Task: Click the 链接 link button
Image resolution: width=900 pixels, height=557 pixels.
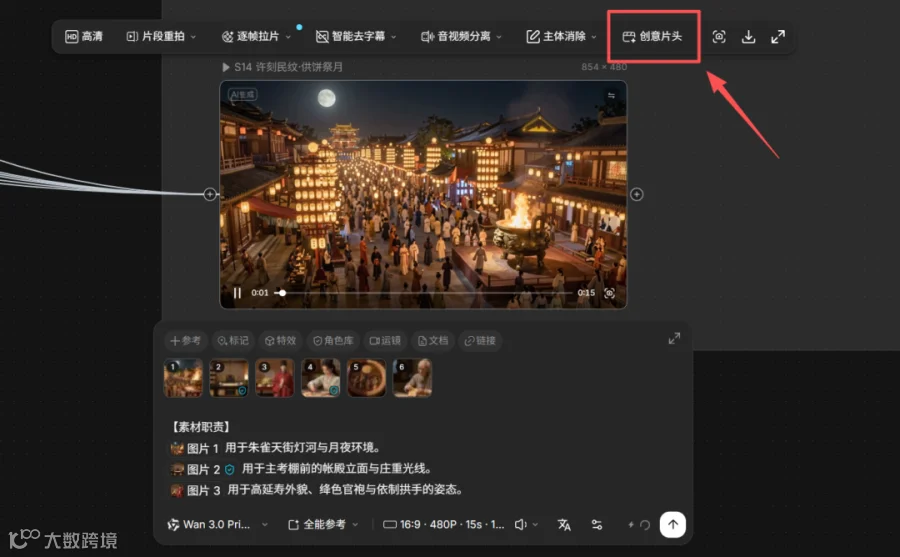Action: (x=480, y=341)
